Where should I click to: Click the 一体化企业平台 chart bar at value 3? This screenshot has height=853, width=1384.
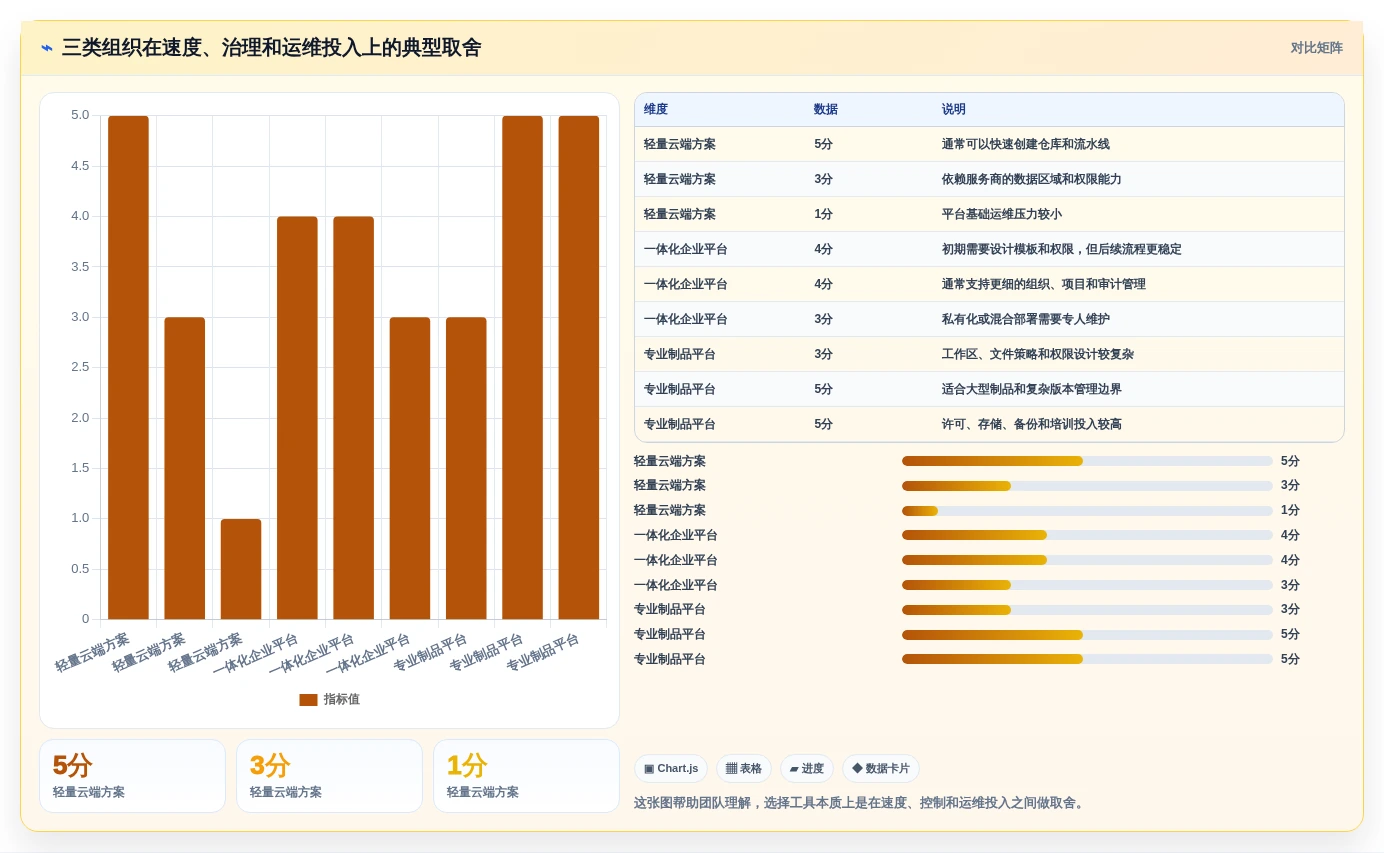click(x=410, y=468)
